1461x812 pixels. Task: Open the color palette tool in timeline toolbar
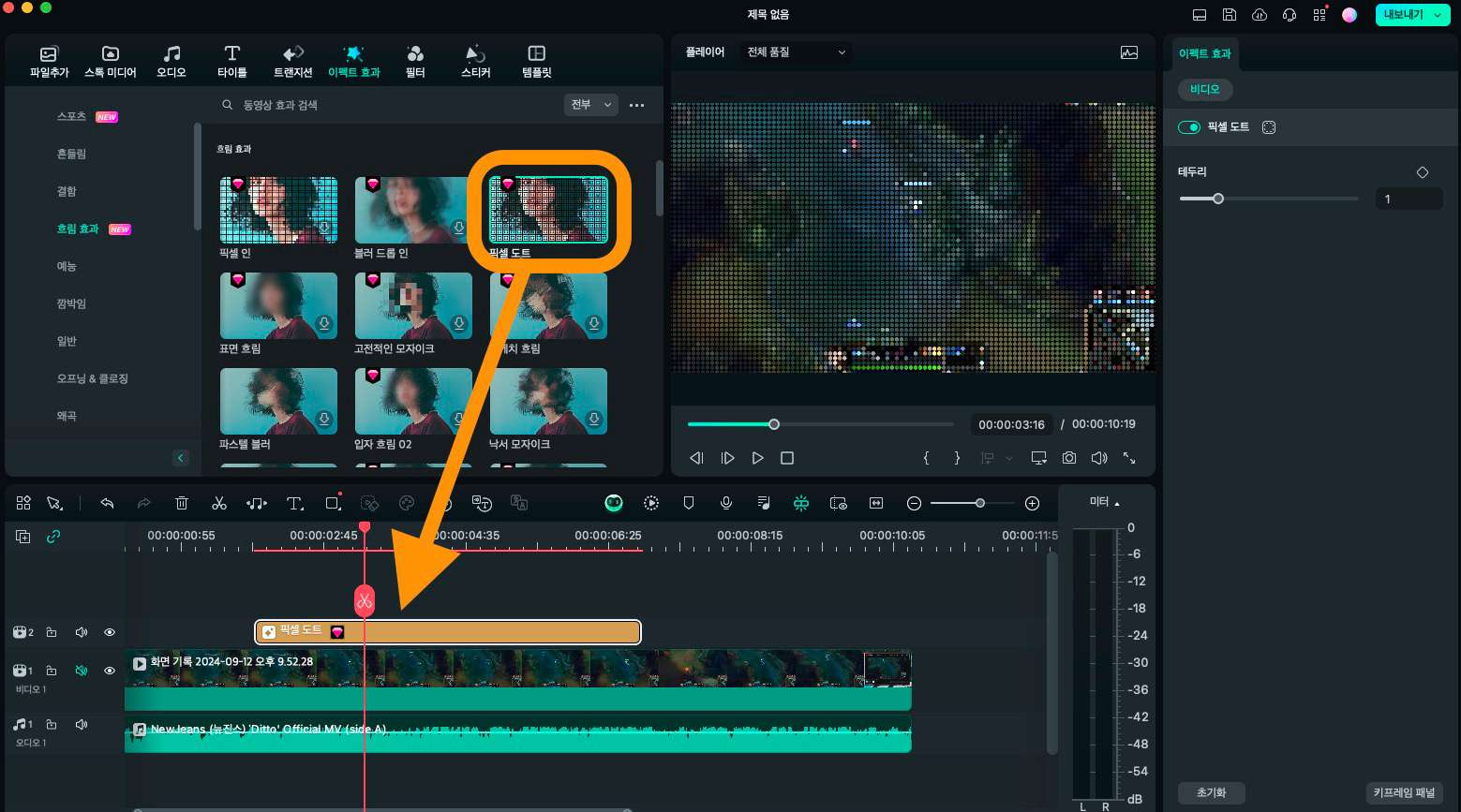click(x=407, y=504)
